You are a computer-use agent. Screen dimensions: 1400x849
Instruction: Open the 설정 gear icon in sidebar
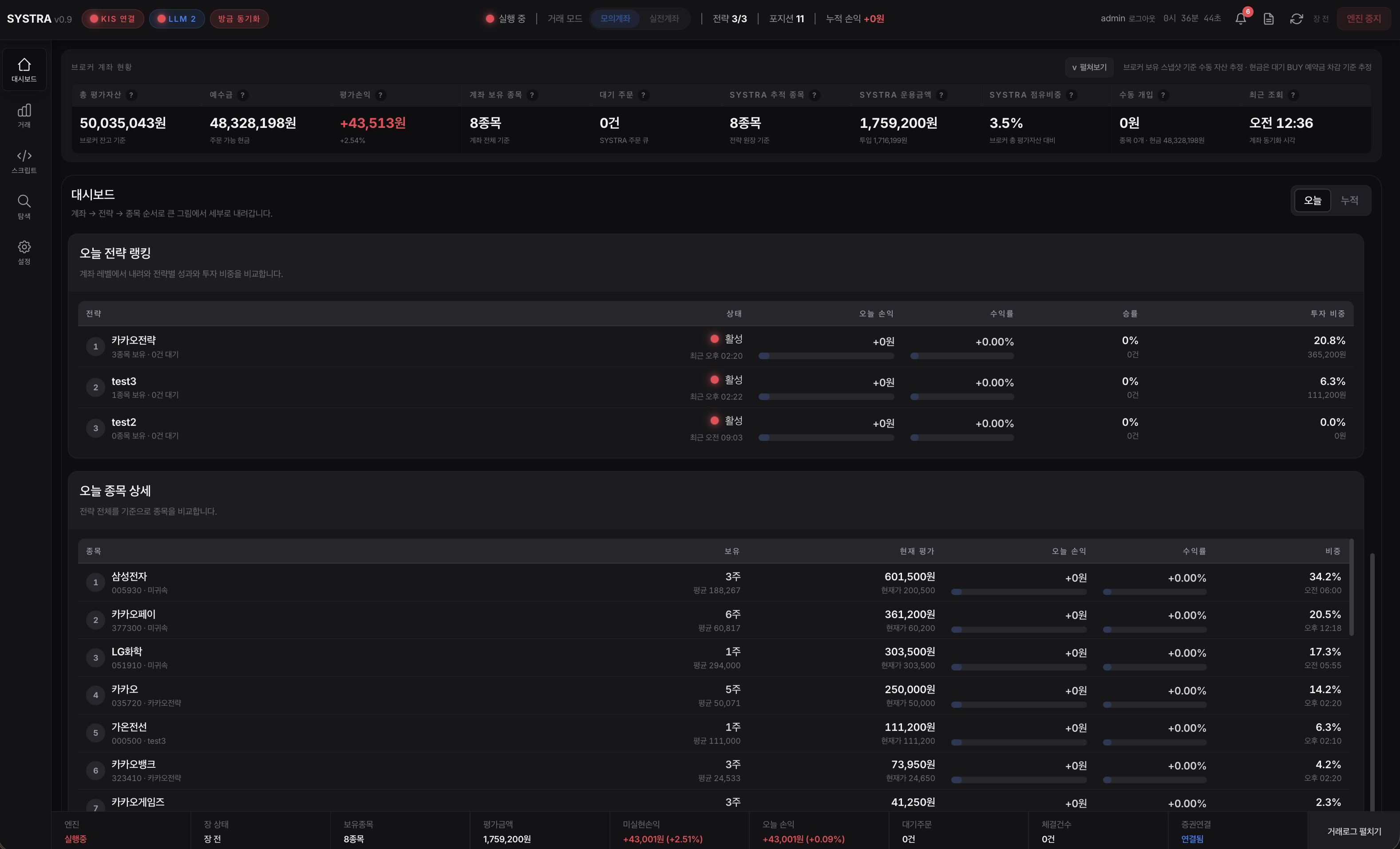point(24,252)
